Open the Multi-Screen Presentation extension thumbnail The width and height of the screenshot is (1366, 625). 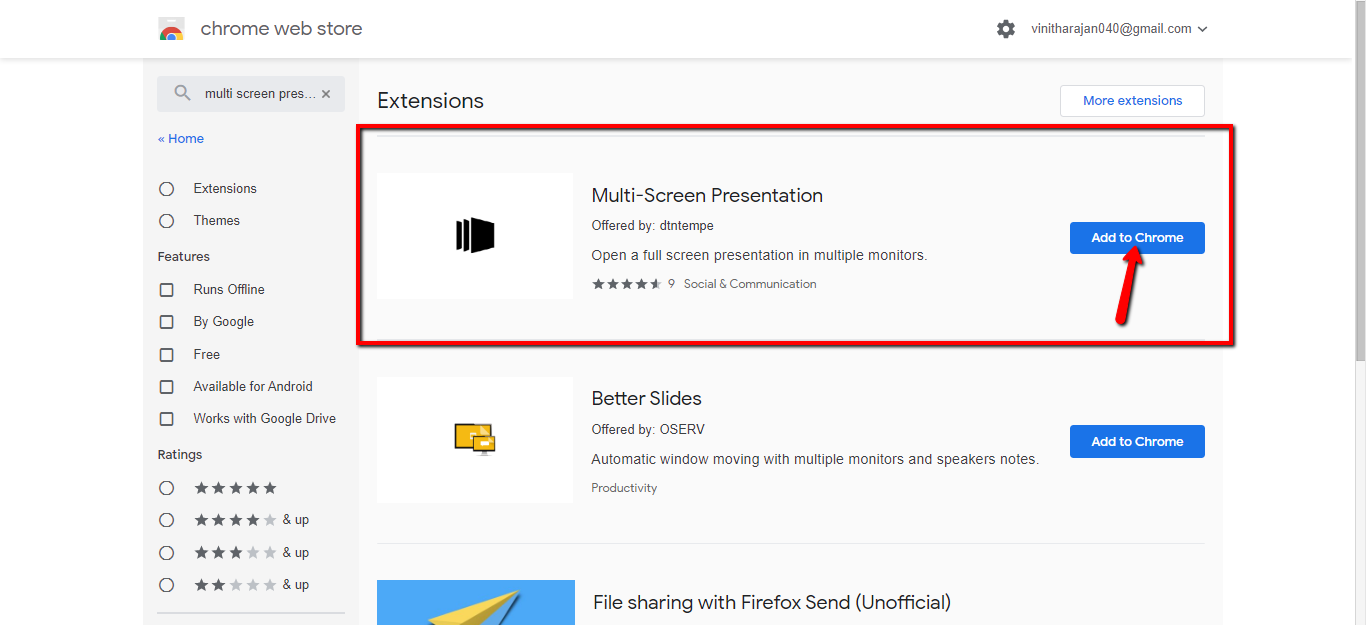pyautogui.click(x=475, y=236)
